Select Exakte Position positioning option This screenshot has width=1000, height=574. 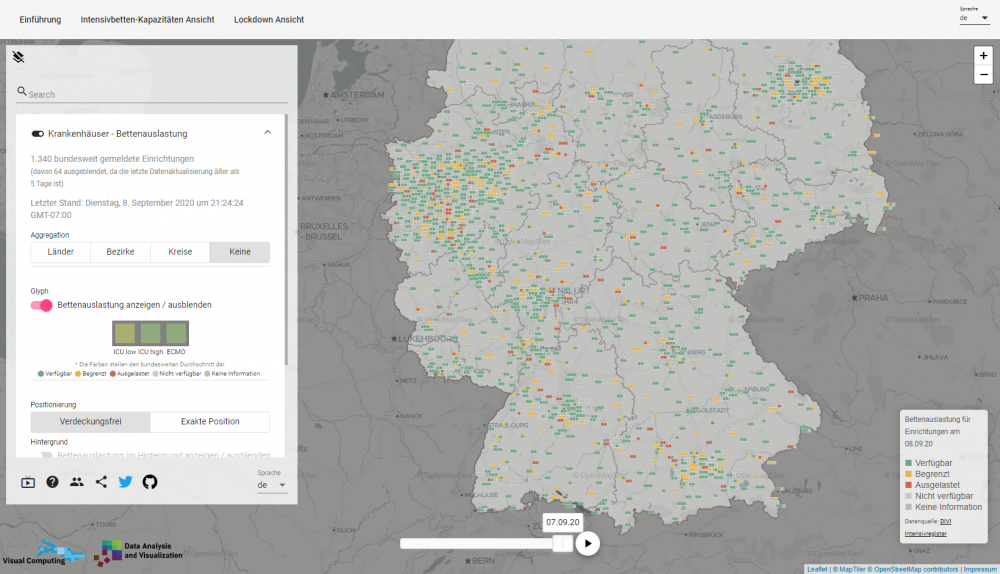(209, 422)
